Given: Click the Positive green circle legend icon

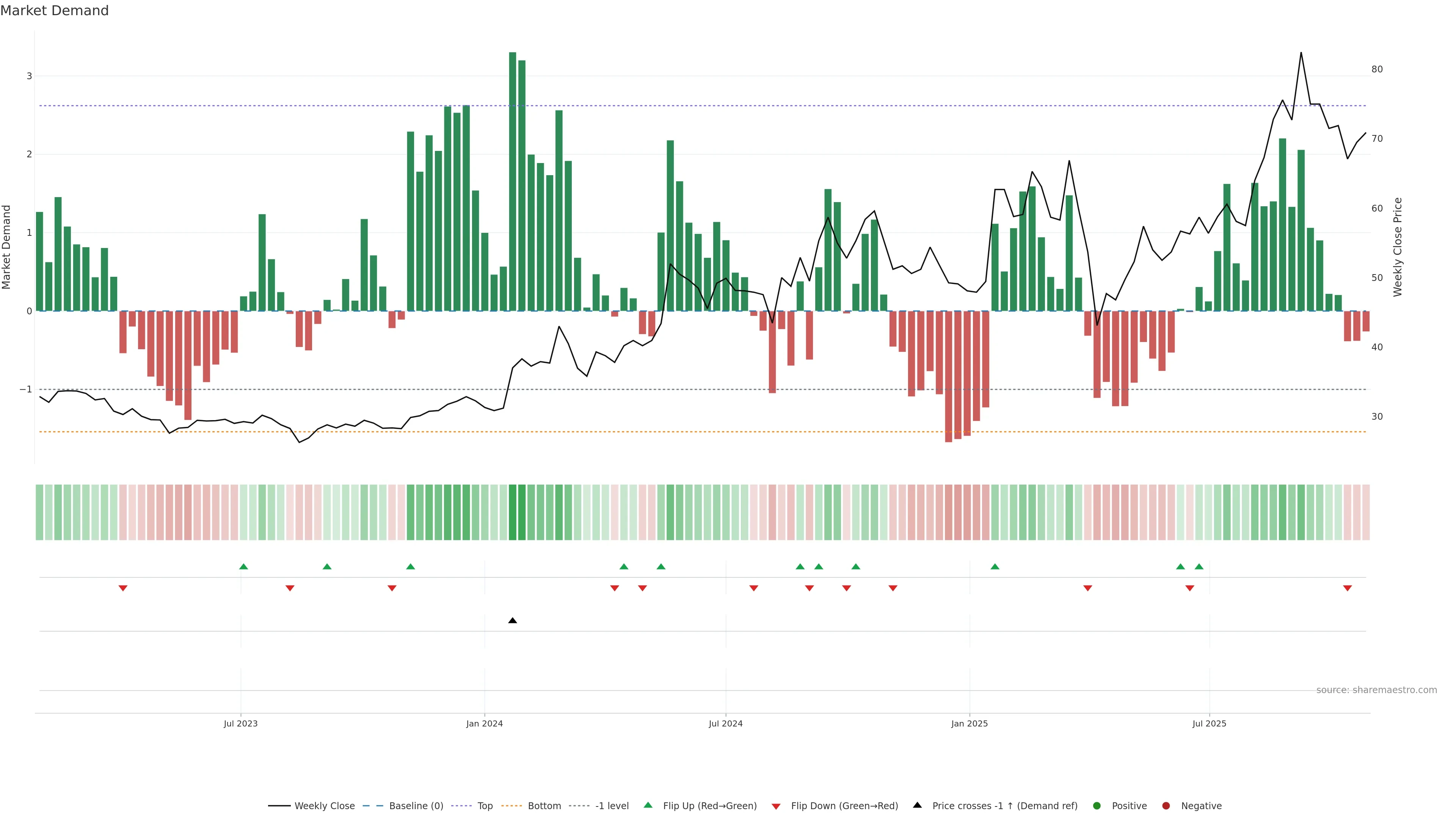Looking at the screenshot, I should [x=1097, y=806].
